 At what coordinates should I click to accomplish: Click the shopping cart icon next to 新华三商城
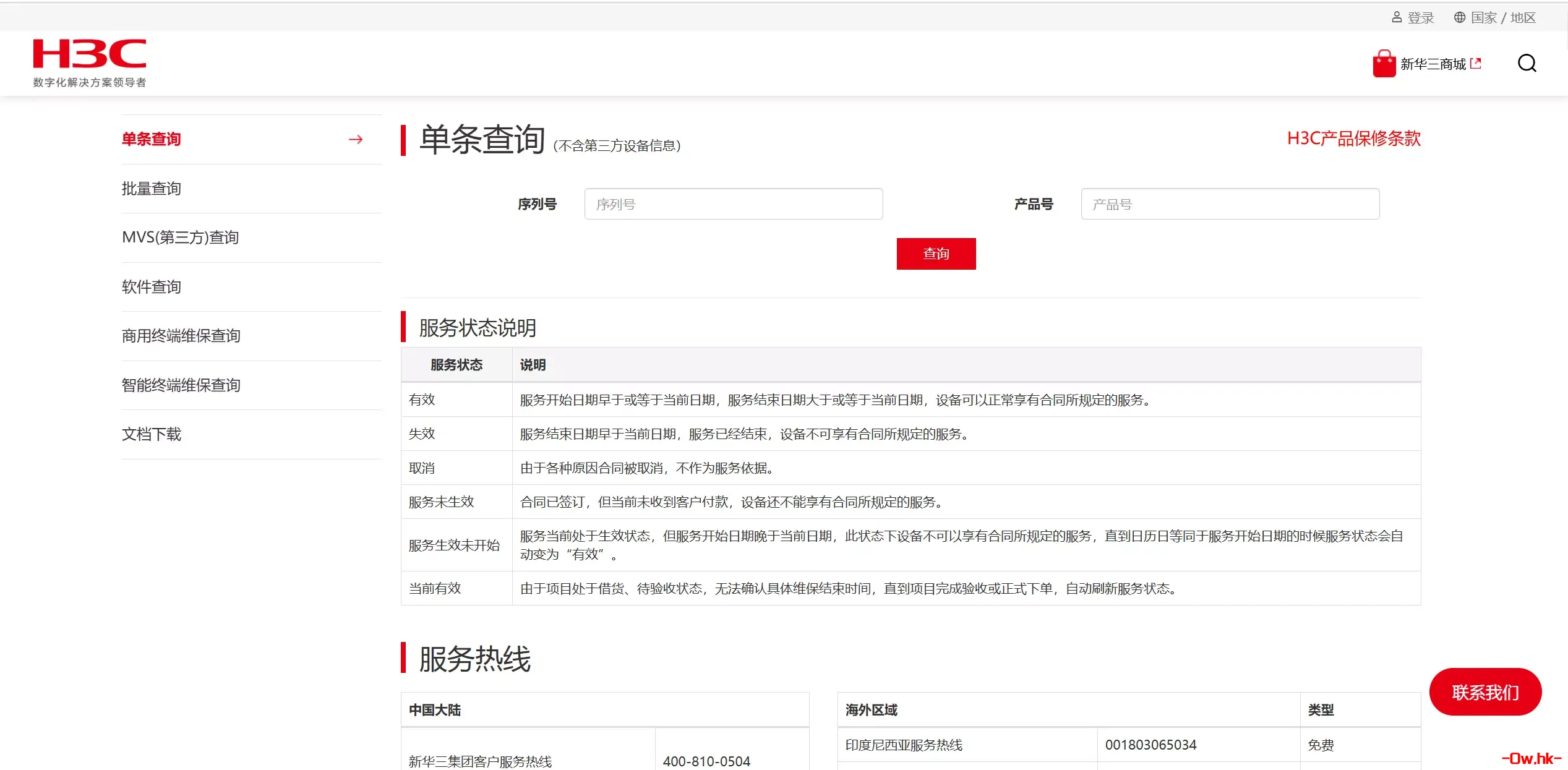(x=1385, y=63)
